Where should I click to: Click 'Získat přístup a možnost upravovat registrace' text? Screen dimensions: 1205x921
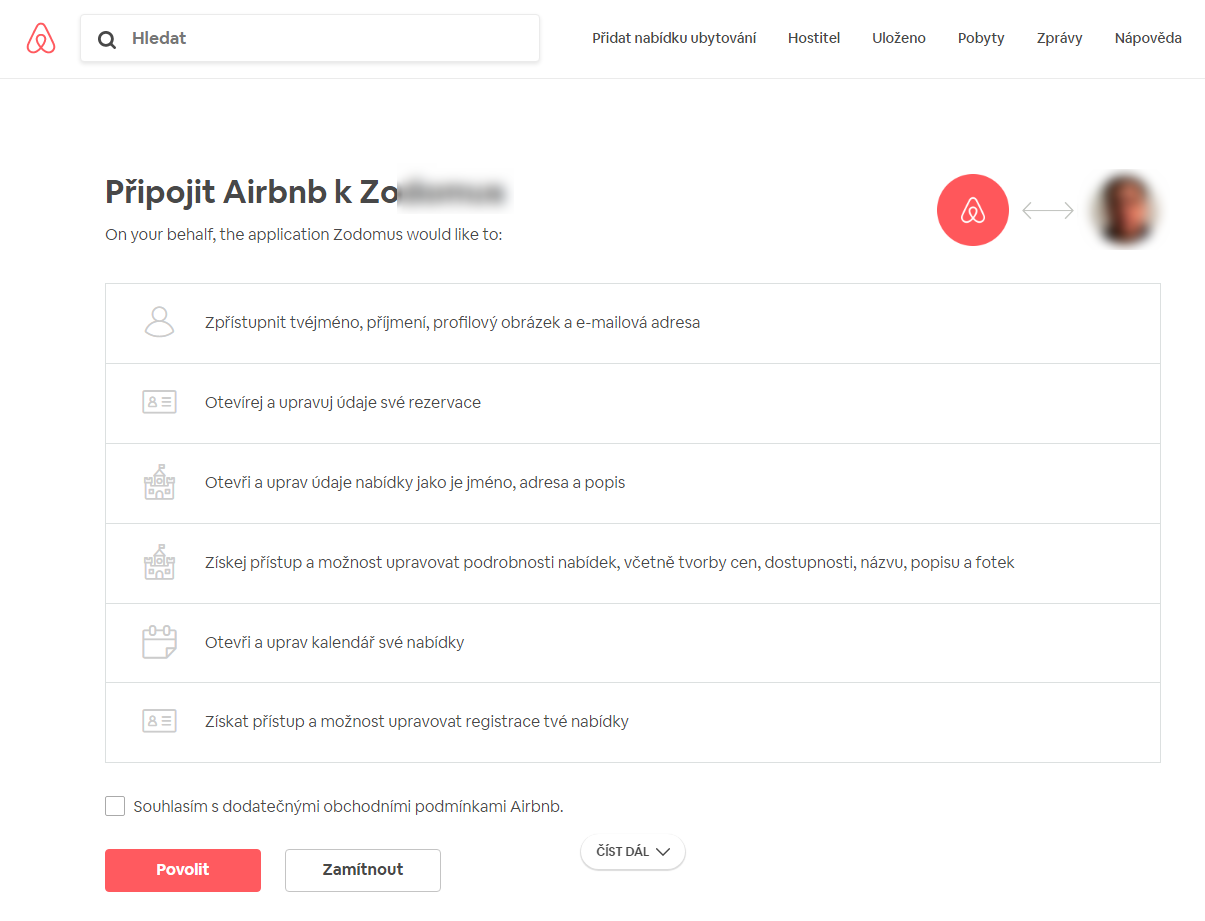click(x=417, y=721)
